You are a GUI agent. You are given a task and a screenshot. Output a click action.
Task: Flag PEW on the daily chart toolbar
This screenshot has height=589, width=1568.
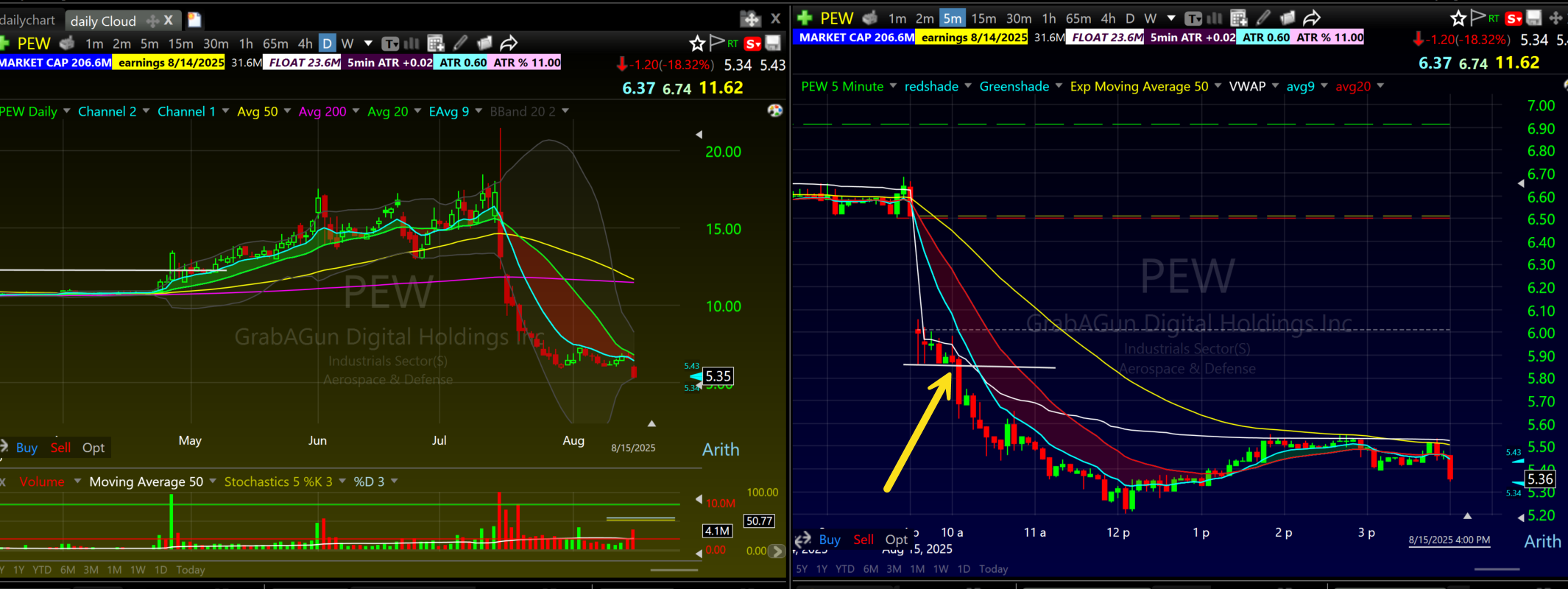click(x=717, y=43)
